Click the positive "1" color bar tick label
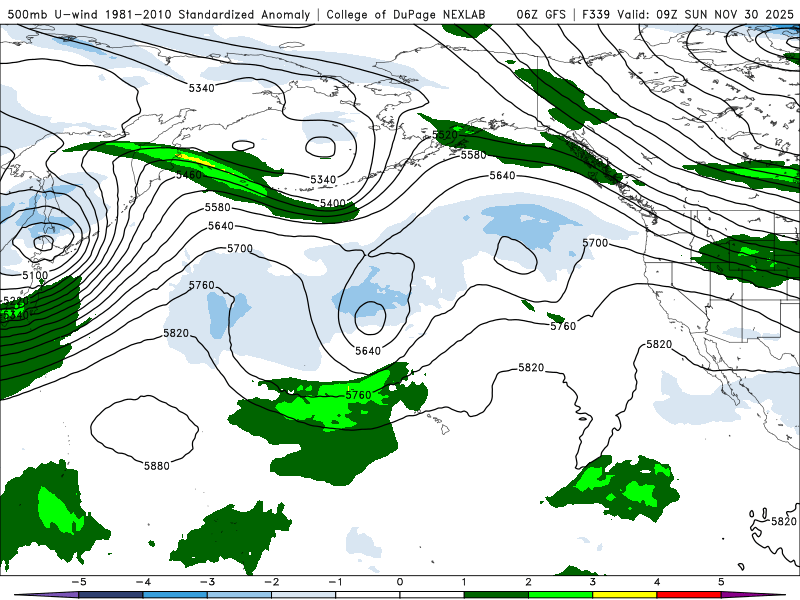 [x=464, y=582]
